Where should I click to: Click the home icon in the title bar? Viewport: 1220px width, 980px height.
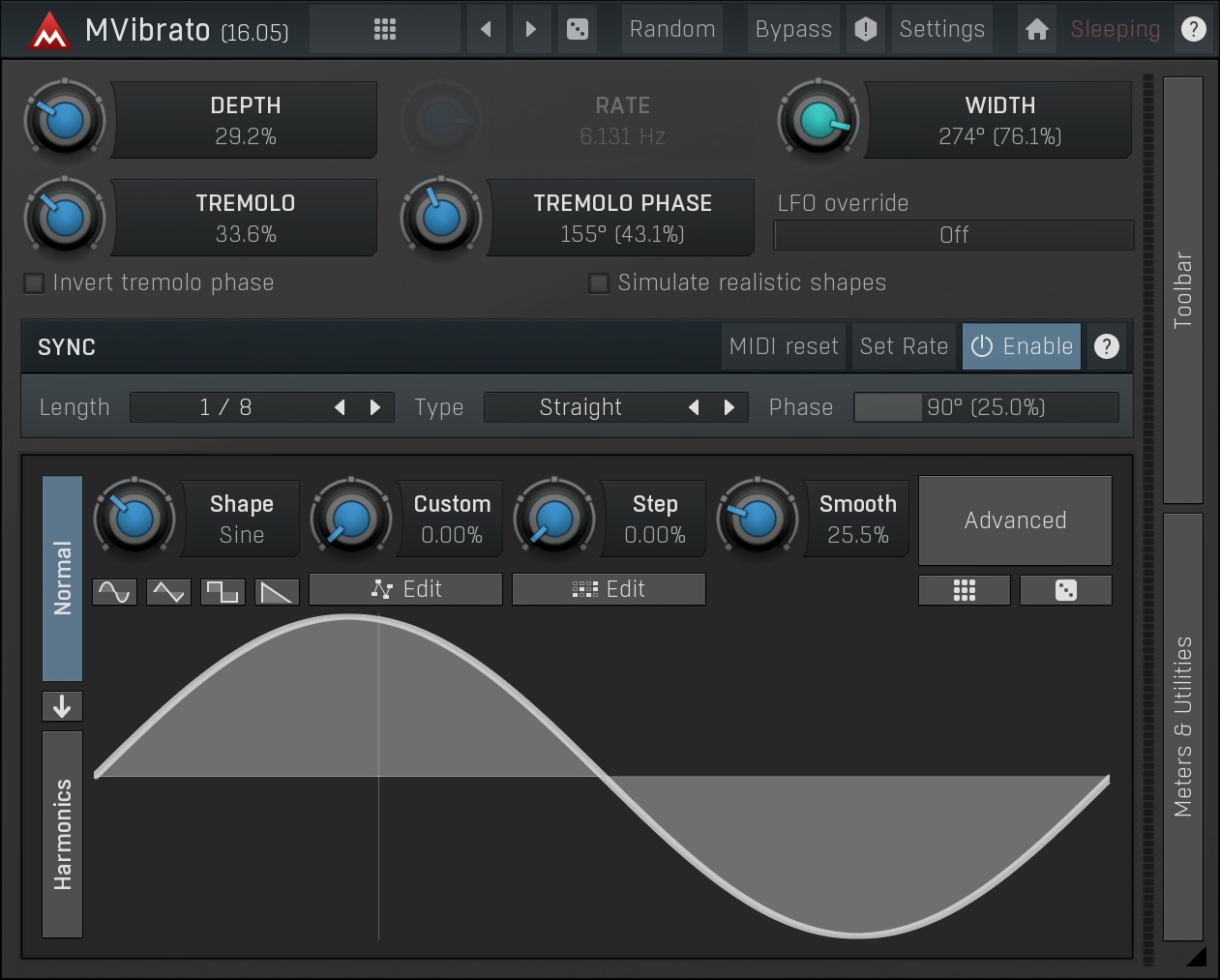point(1037,29)
